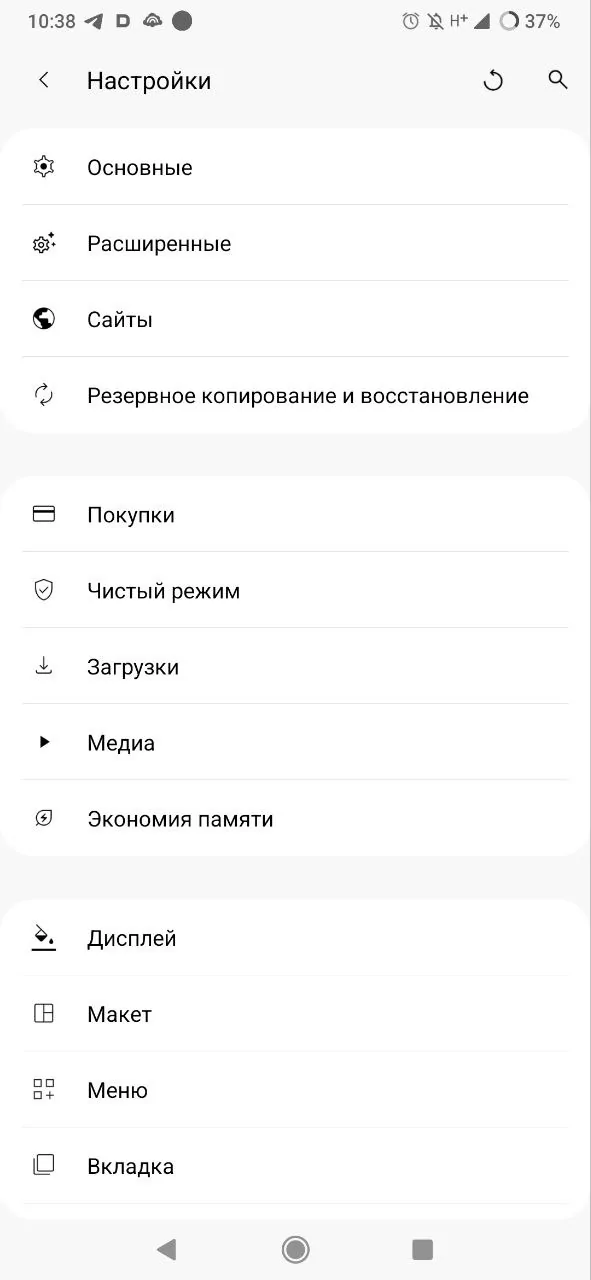The image size is (591, 1280).
Task: Tap the credit card icon for Покупки
Action: tap(43, 514)
